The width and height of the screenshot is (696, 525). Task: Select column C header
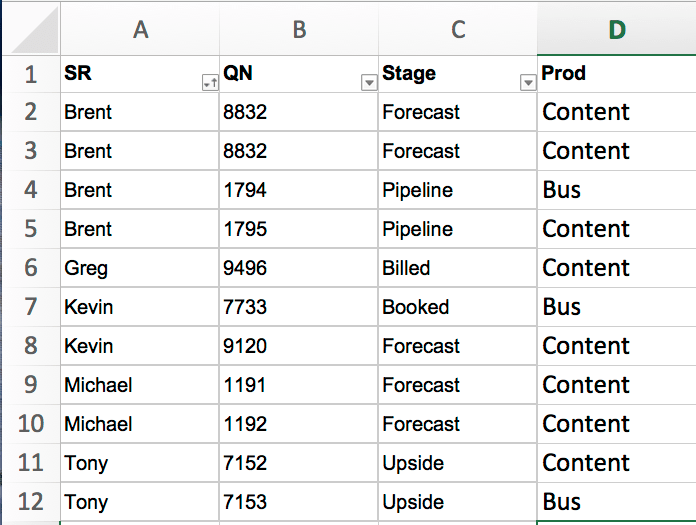click(x=458, y=29)
